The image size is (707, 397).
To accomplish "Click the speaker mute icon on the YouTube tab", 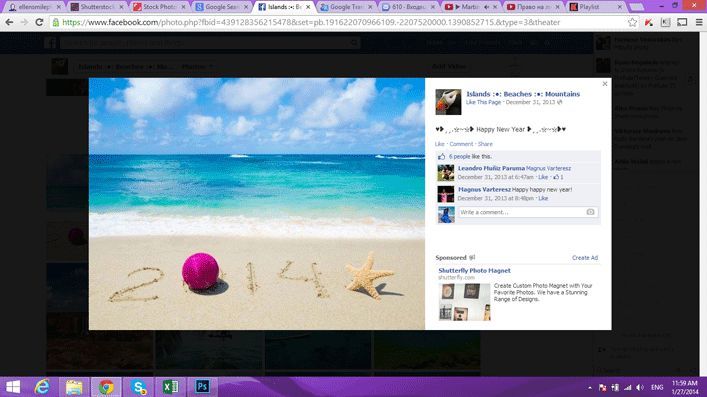I will 487,7.
